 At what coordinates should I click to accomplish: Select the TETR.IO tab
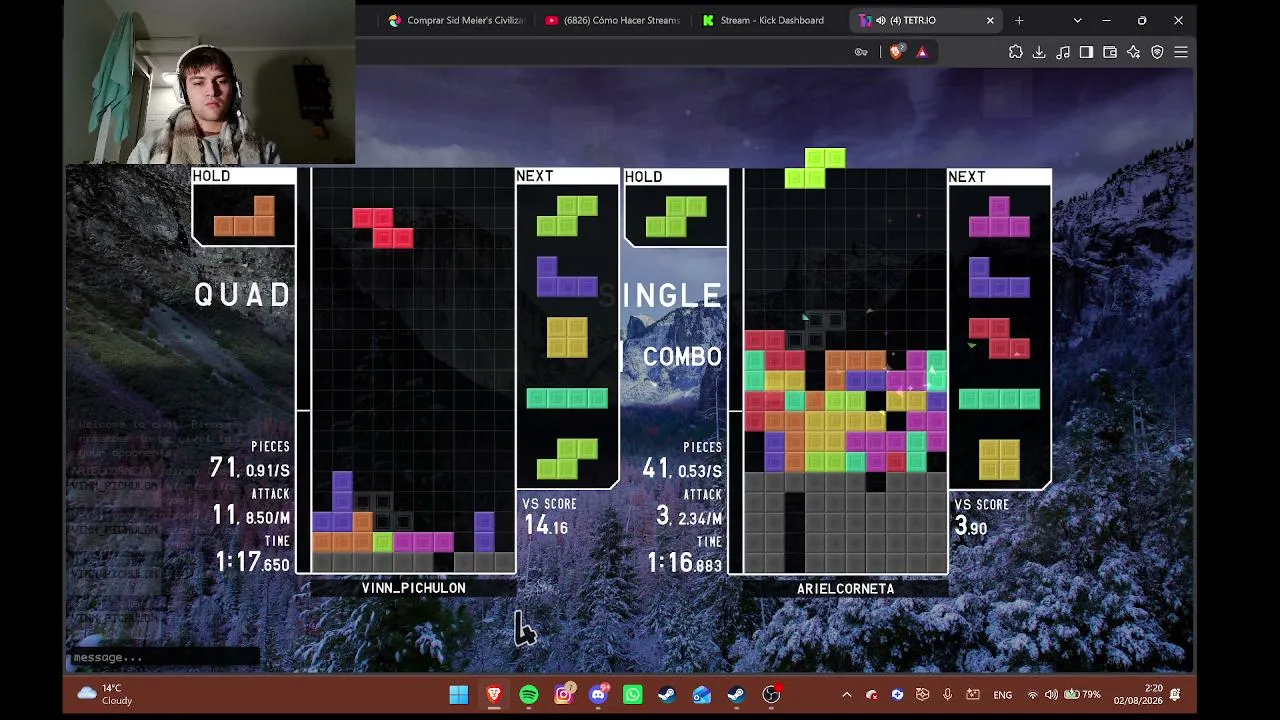(926, 20)
